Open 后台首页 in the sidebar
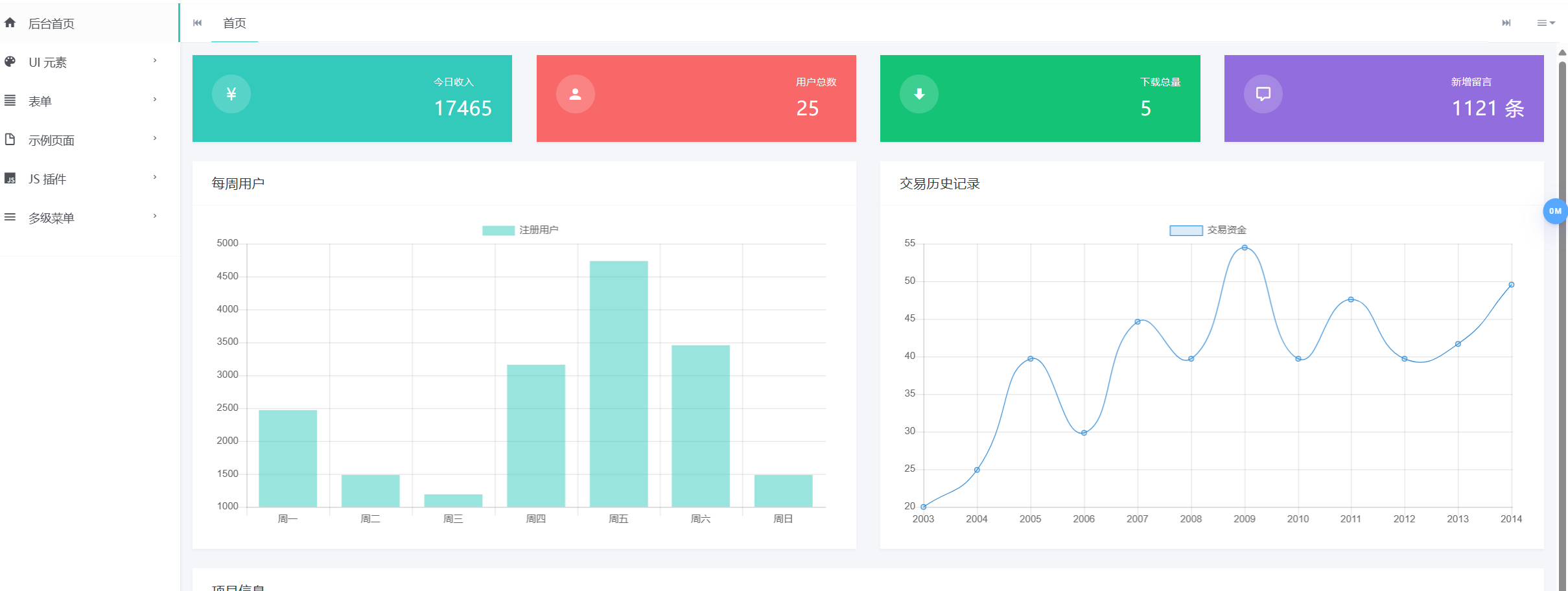 [x=89, y=23]
